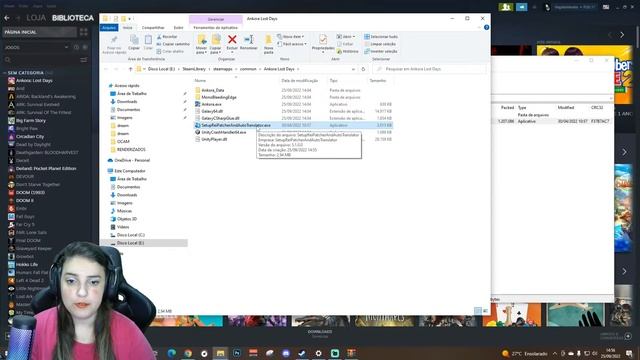Click Inverter seleção in ribbon
640x360 pixels.
pos(381,51)
